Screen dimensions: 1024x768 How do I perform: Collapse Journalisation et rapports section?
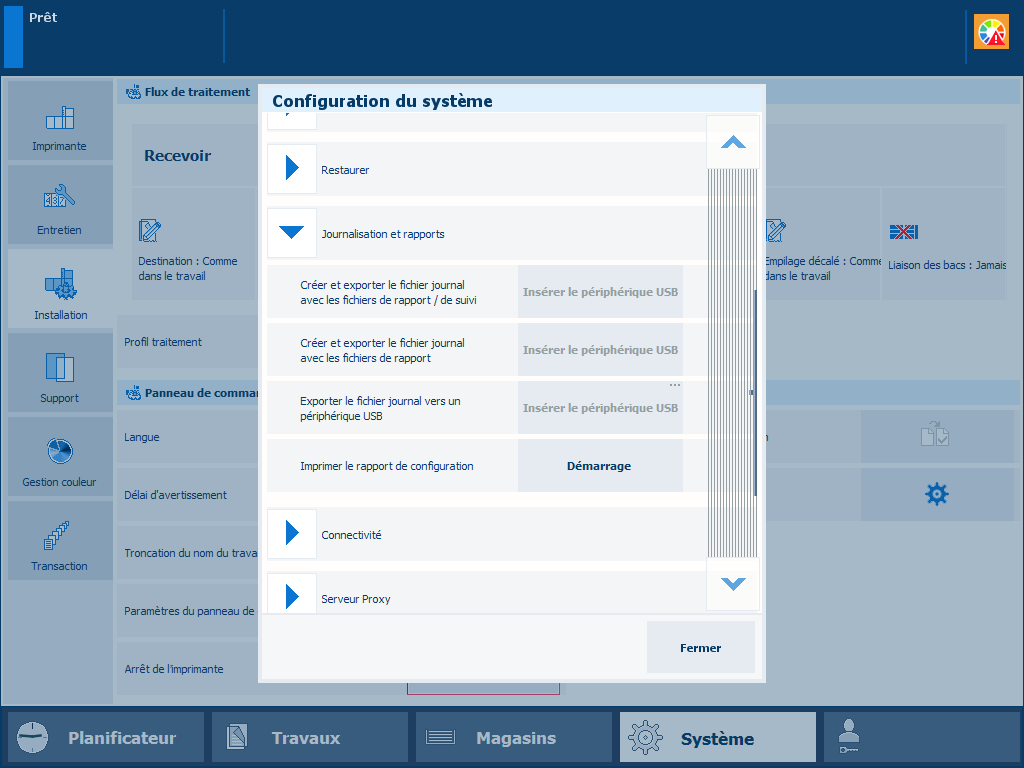coord(292,233)
